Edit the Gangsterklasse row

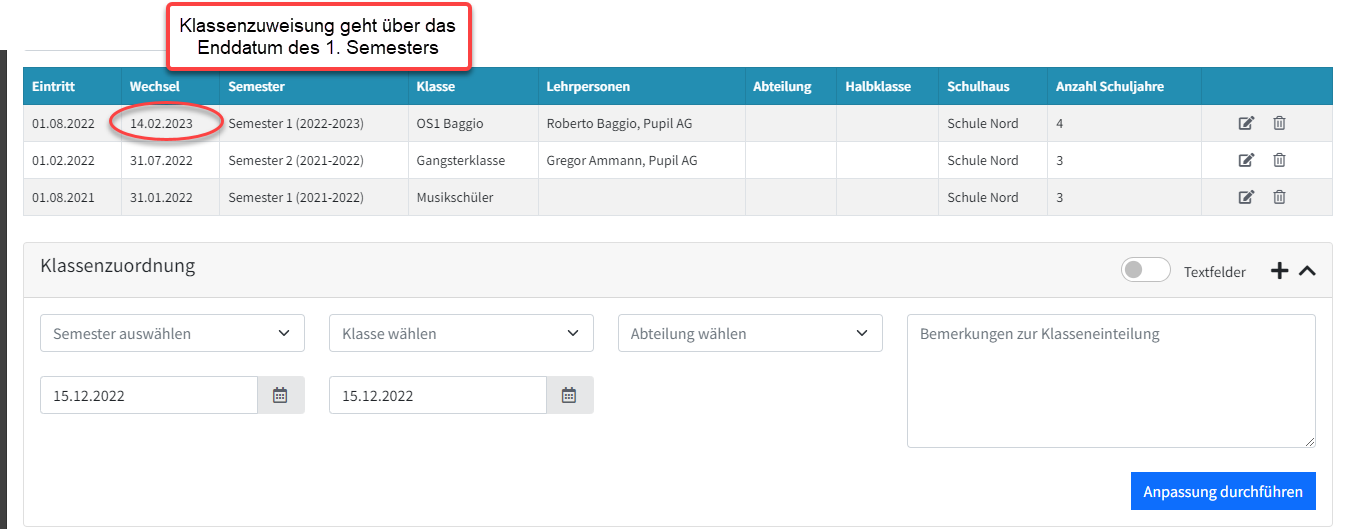[1246, 160]
